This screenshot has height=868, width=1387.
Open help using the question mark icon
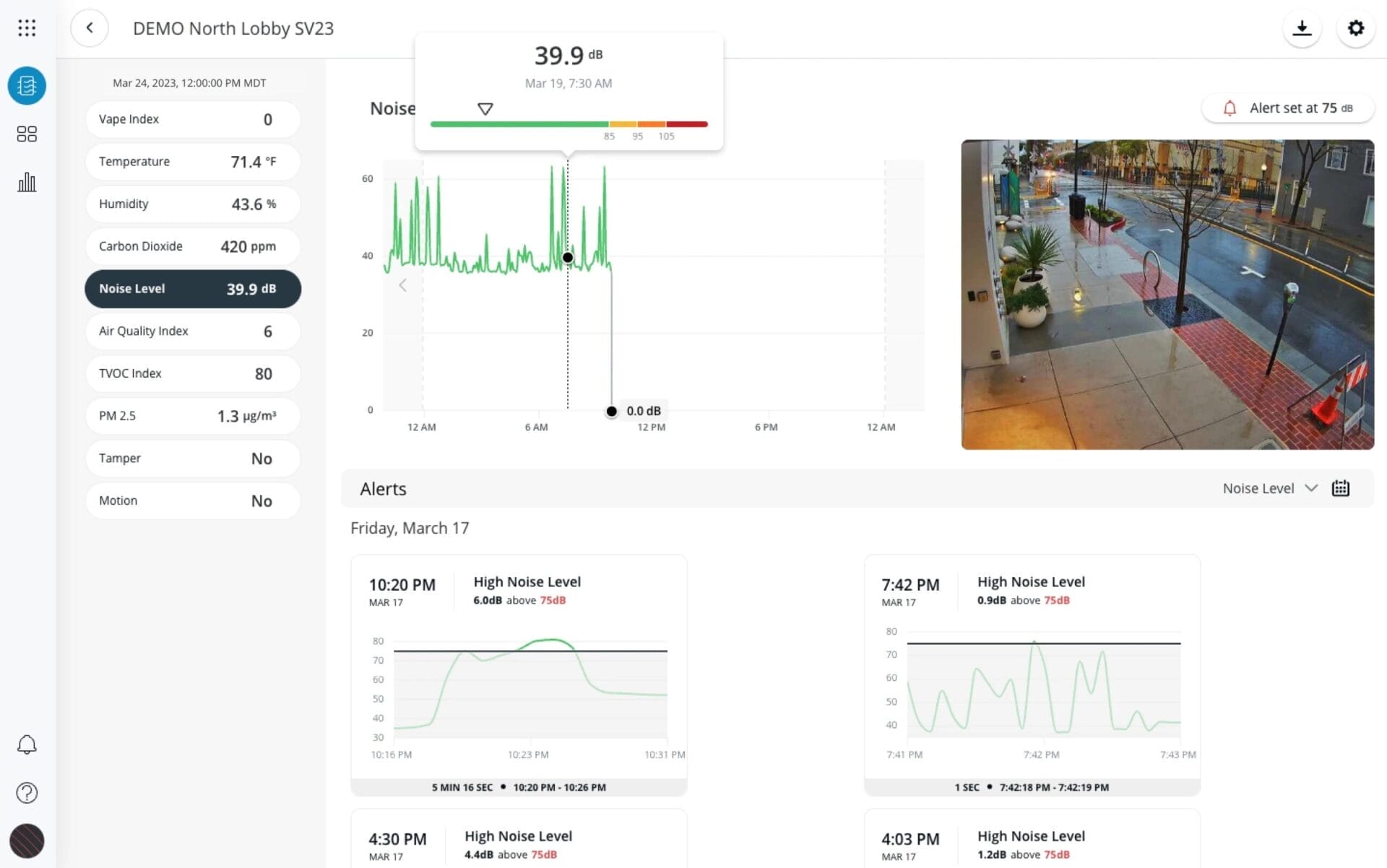pyautogui.click(x=27, y=792)
